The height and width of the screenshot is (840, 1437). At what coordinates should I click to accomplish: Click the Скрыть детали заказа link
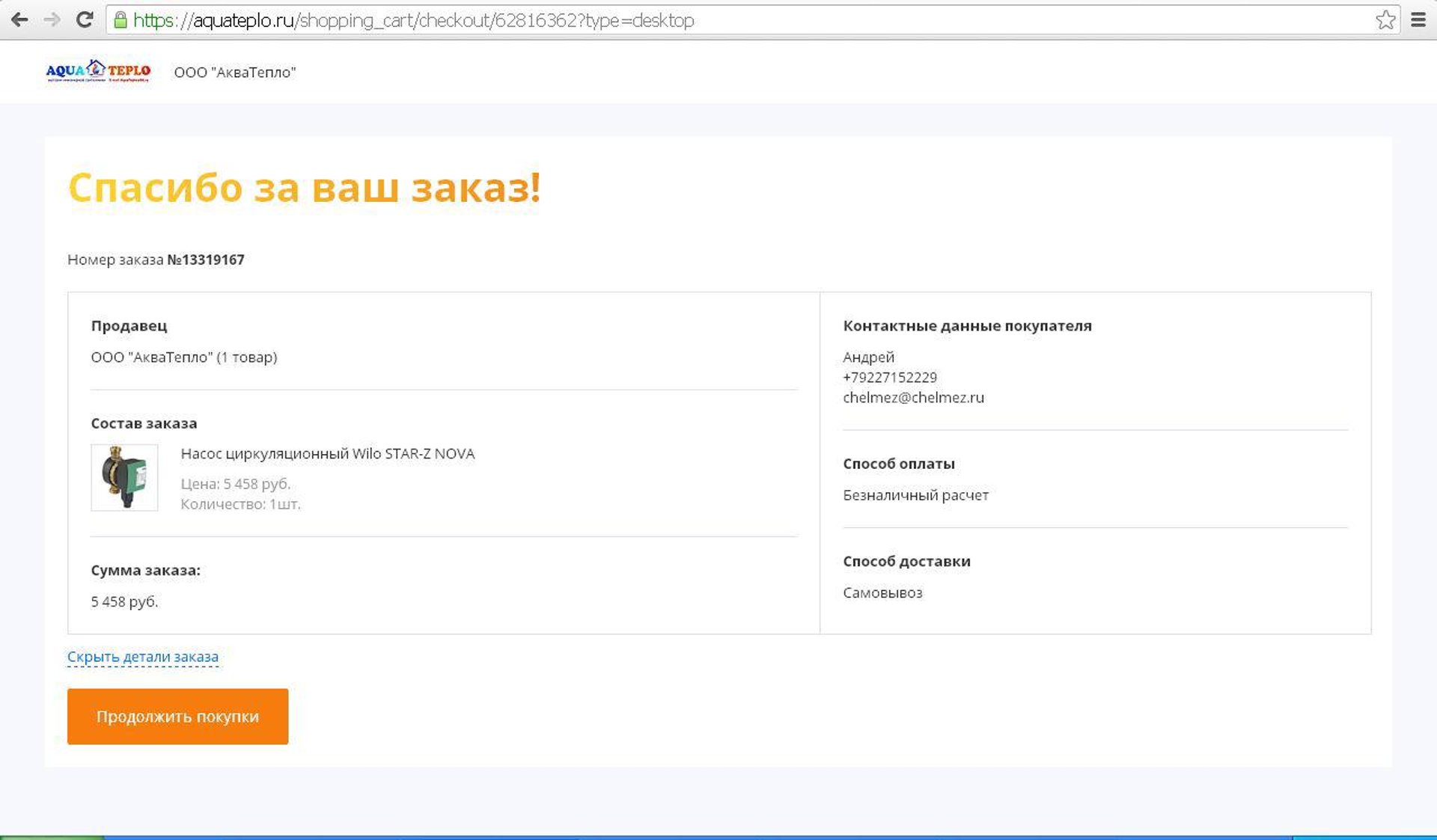[x=143, y=657]
